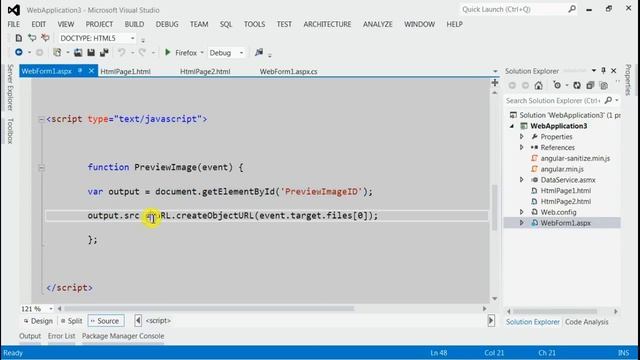640x360 pixels.
Task: Switch to the HtmlPage1.html tab
Action: 125,71
